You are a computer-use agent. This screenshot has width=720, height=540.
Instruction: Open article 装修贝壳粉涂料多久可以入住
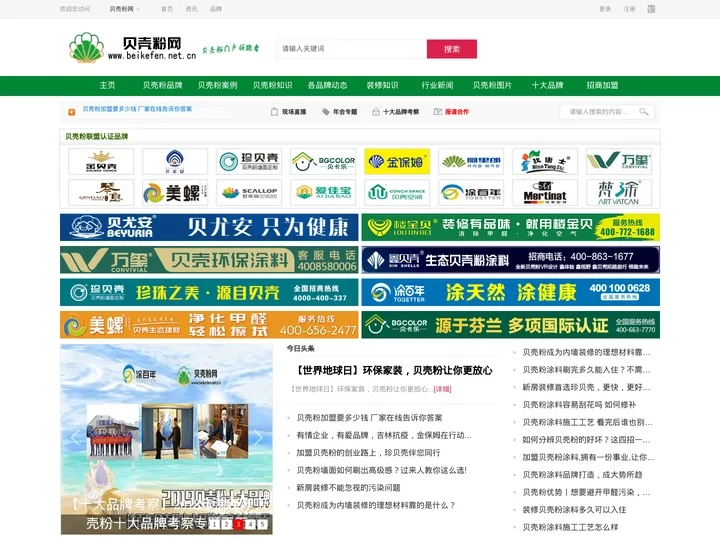[574, 510]
